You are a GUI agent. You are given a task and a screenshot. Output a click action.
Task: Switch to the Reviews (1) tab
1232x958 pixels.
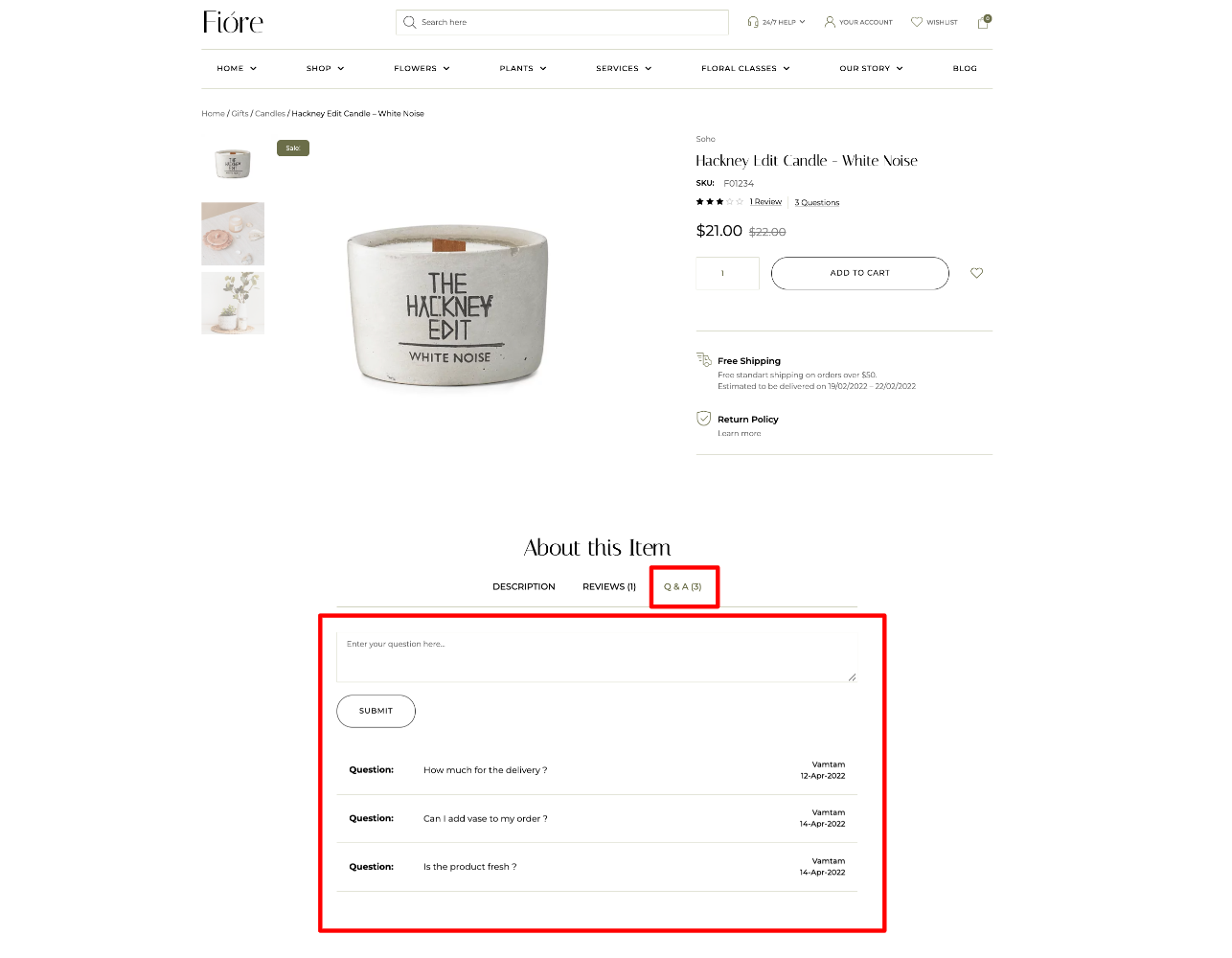pyautogui.click(x=609, y=587)
